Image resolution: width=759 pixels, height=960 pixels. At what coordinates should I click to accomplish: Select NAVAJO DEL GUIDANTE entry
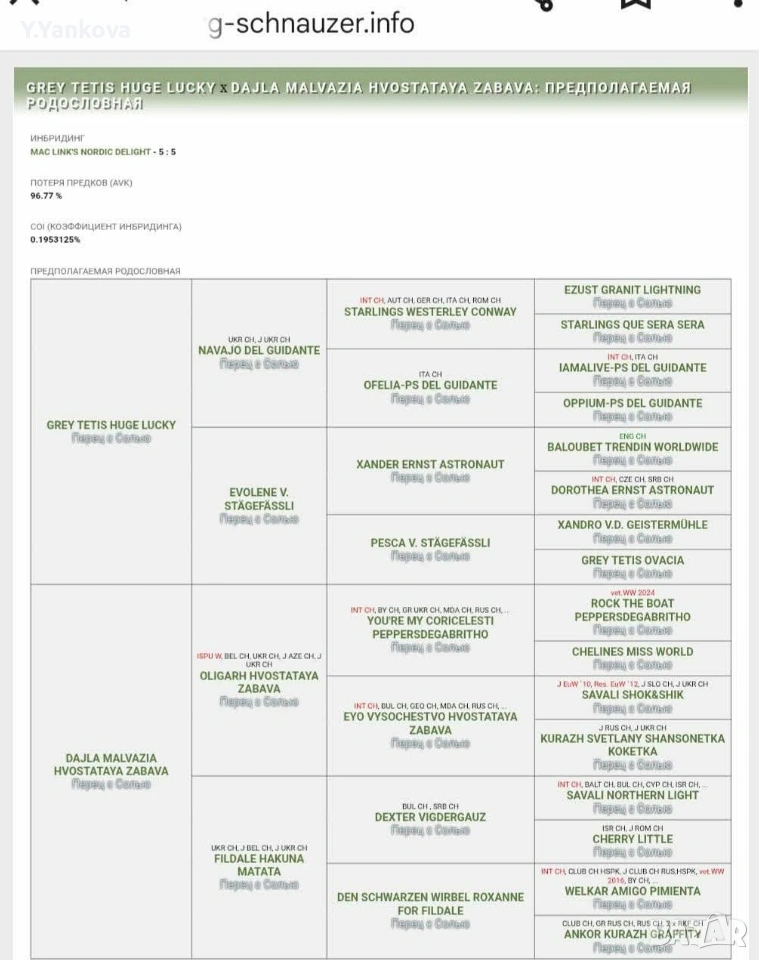[259, 351]
